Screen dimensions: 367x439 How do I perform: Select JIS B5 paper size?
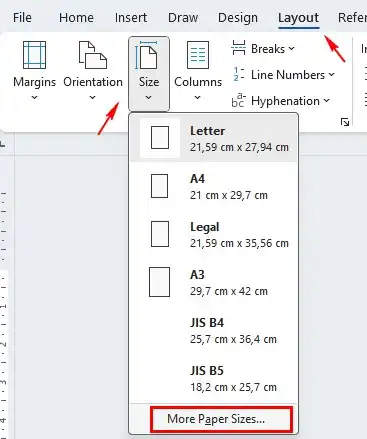click(213, 378)
